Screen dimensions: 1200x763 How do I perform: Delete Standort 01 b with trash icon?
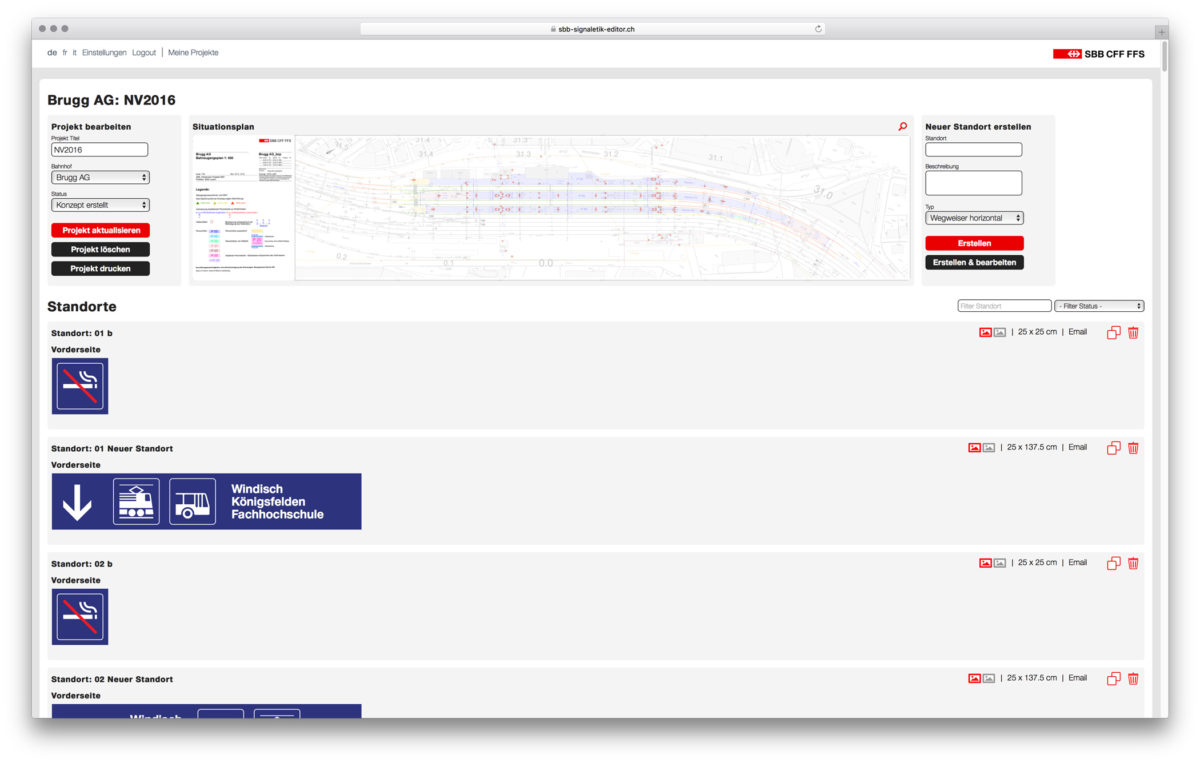click(x=1133, y=333)
